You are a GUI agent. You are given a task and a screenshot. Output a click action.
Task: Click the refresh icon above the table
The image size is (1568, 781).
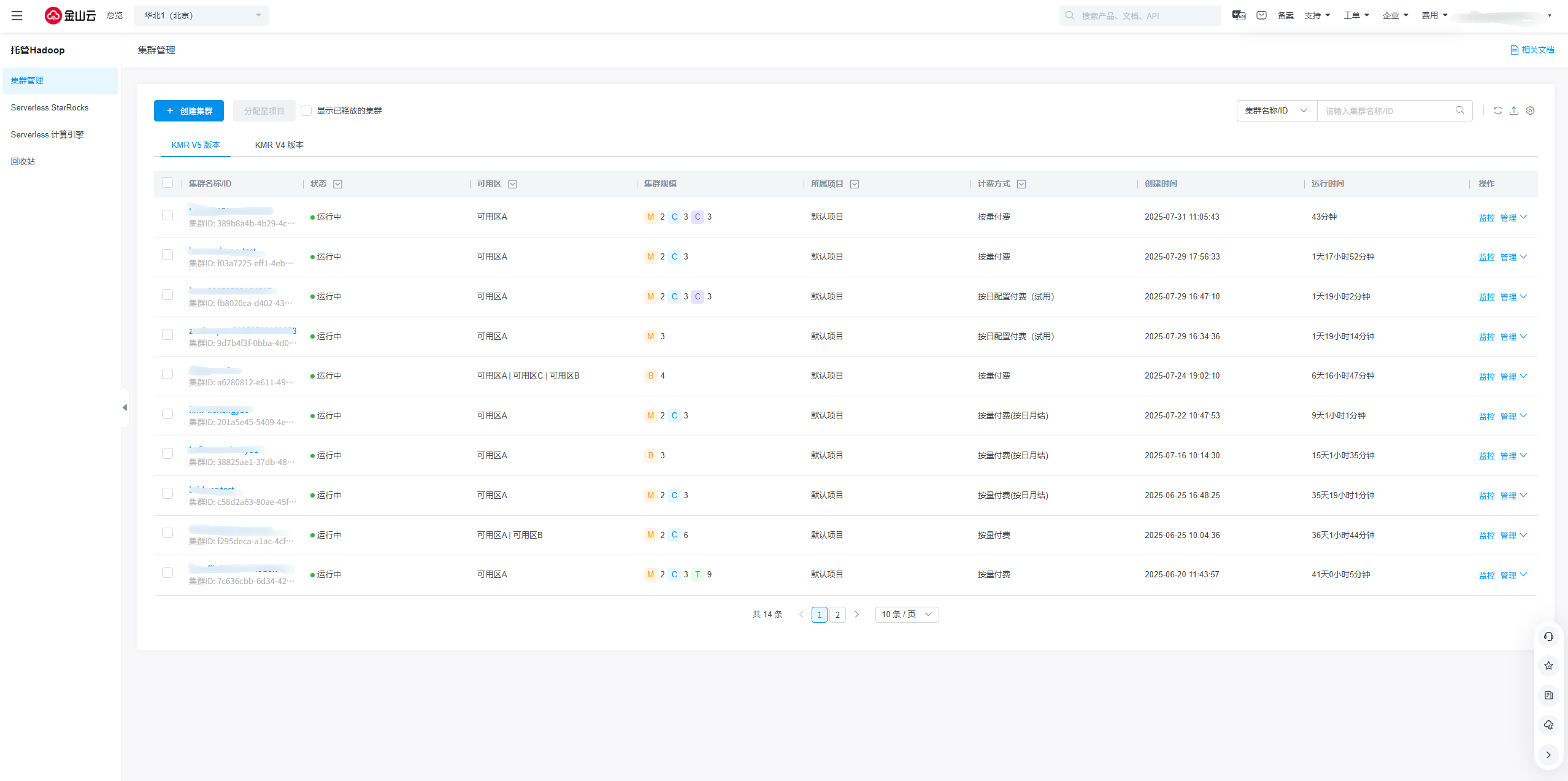[1497, 110]
